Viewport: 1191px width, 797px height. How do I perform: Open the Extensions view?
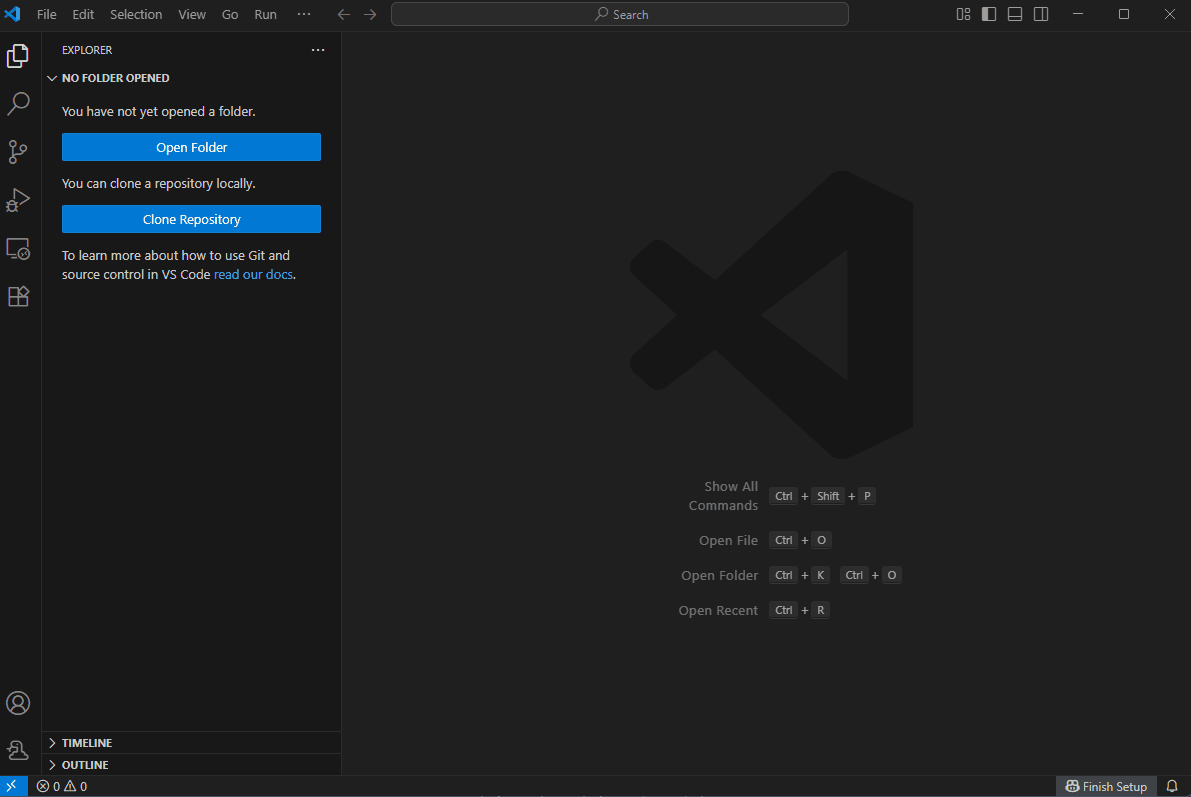[18, 296]
